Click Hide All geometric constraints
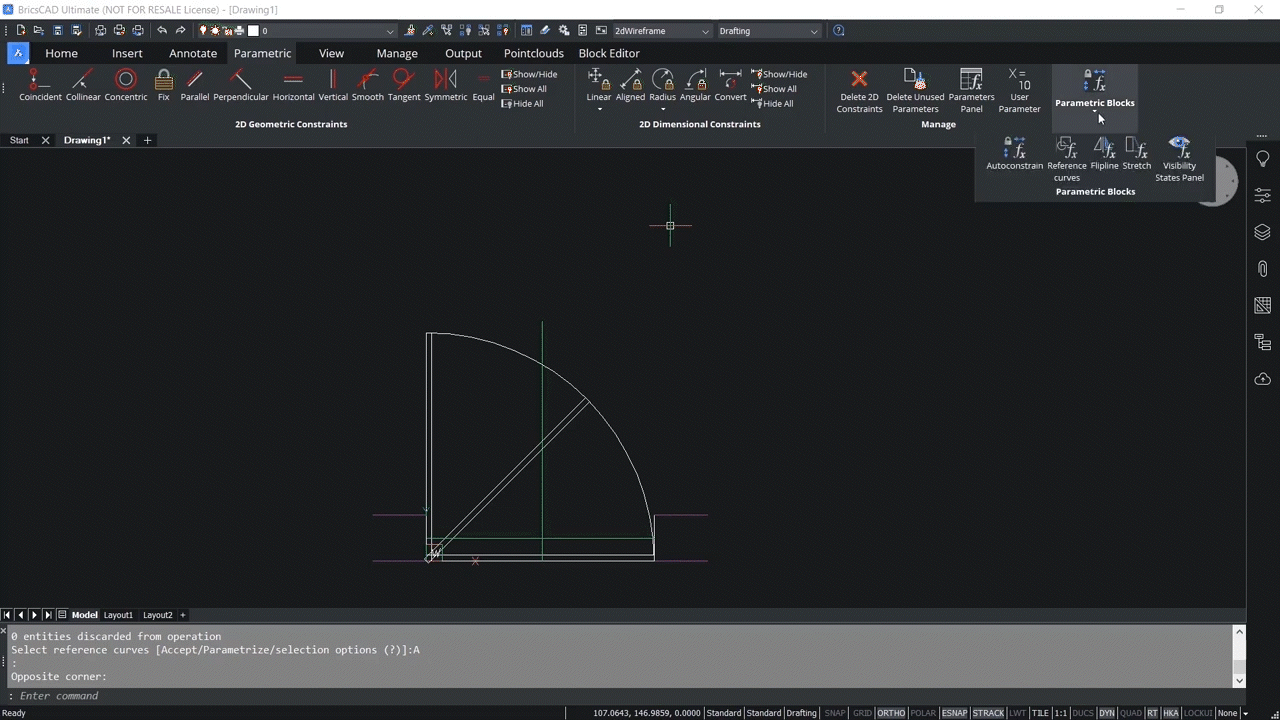 (523, 104)
